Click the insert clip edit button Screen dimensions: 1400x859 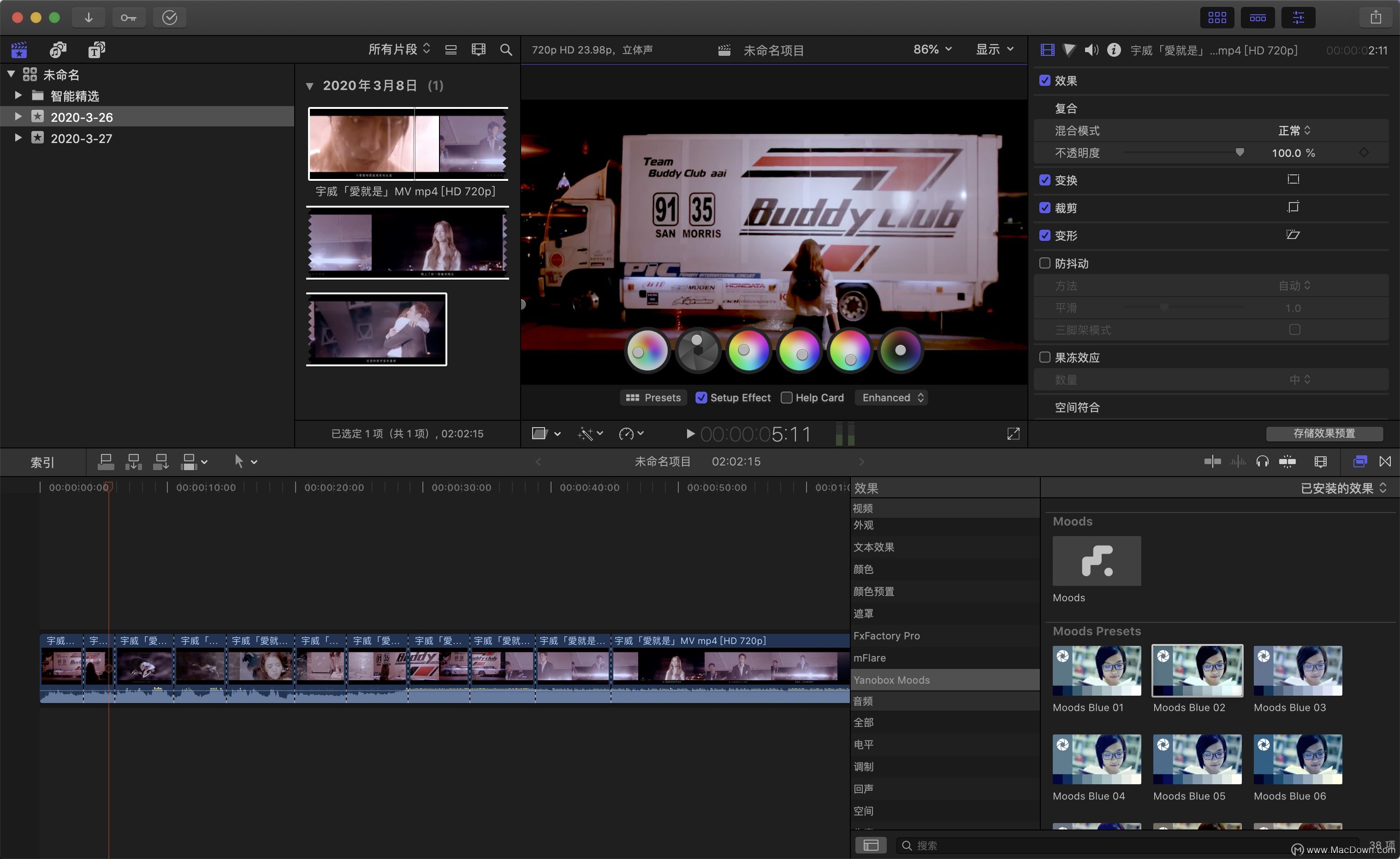coord(134,462)
